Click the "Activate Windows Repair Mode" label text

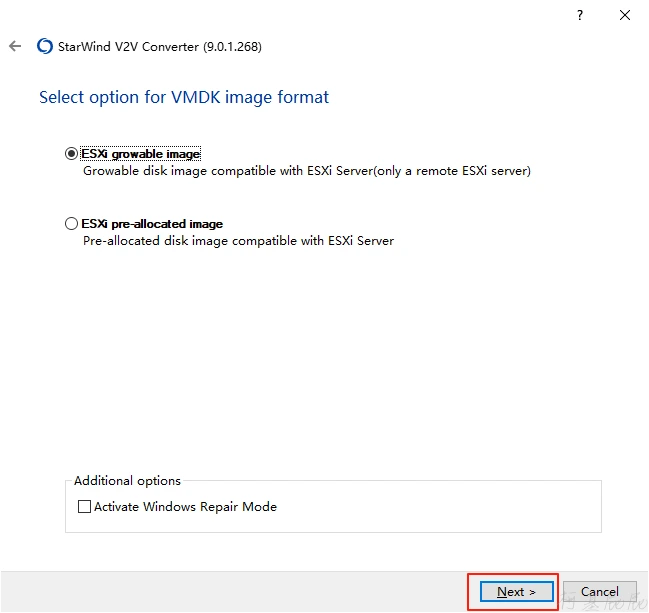[x=185, y=507]
